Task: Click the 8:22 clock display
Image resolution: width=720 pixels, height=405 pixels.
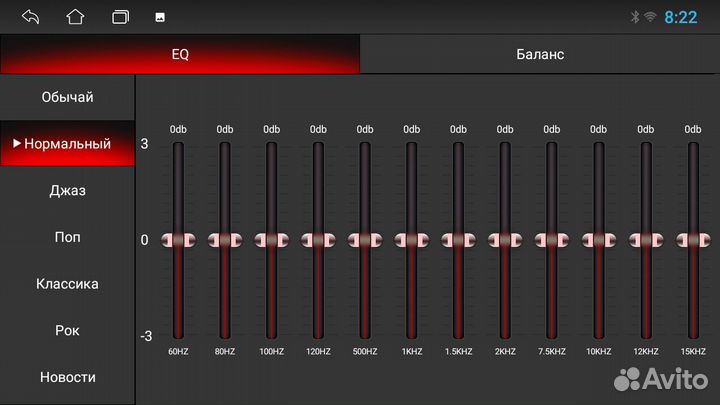Action: tap(681, 17)
